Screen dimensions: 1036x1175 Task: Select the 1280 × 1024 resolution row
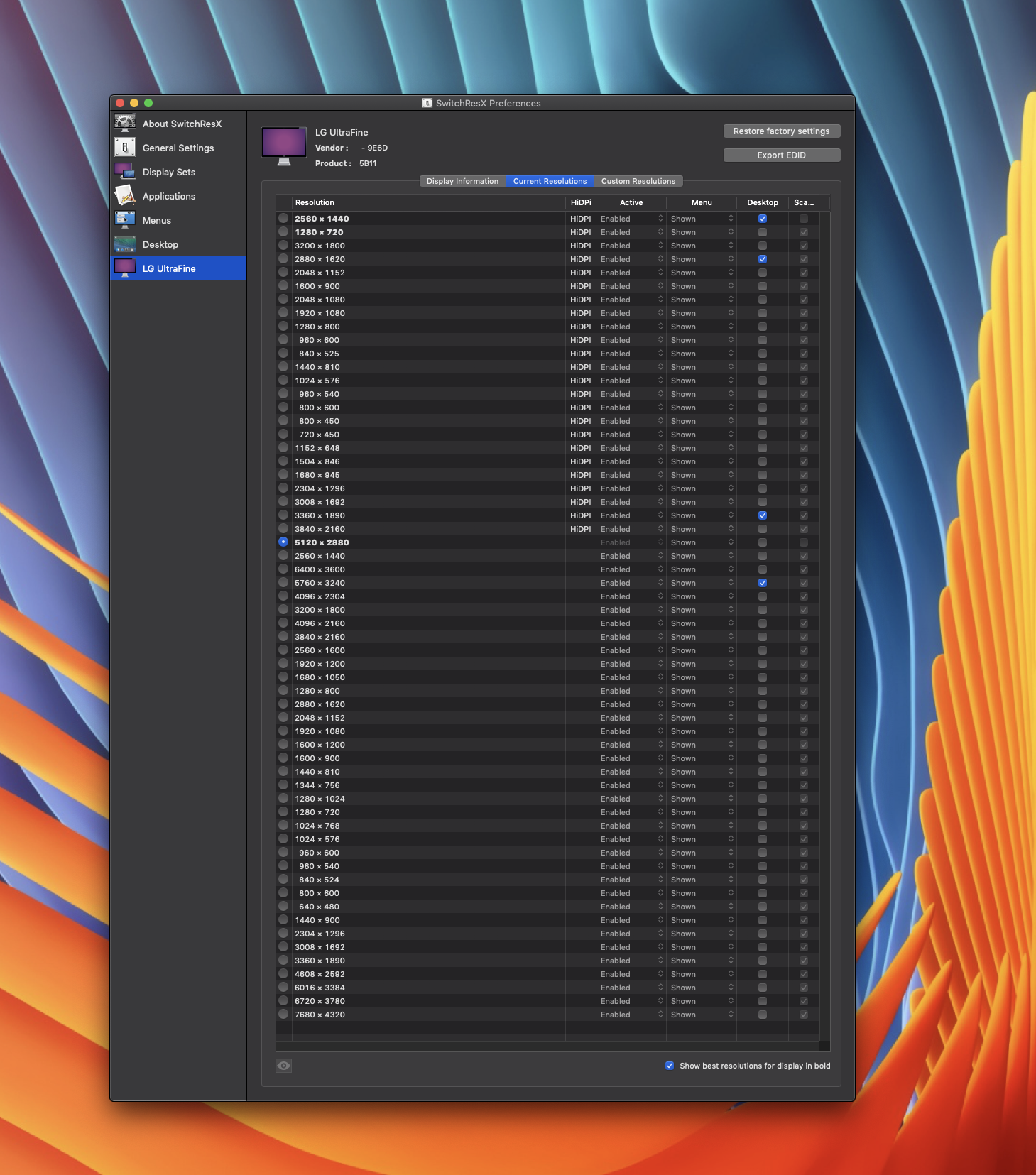(547, 799)
